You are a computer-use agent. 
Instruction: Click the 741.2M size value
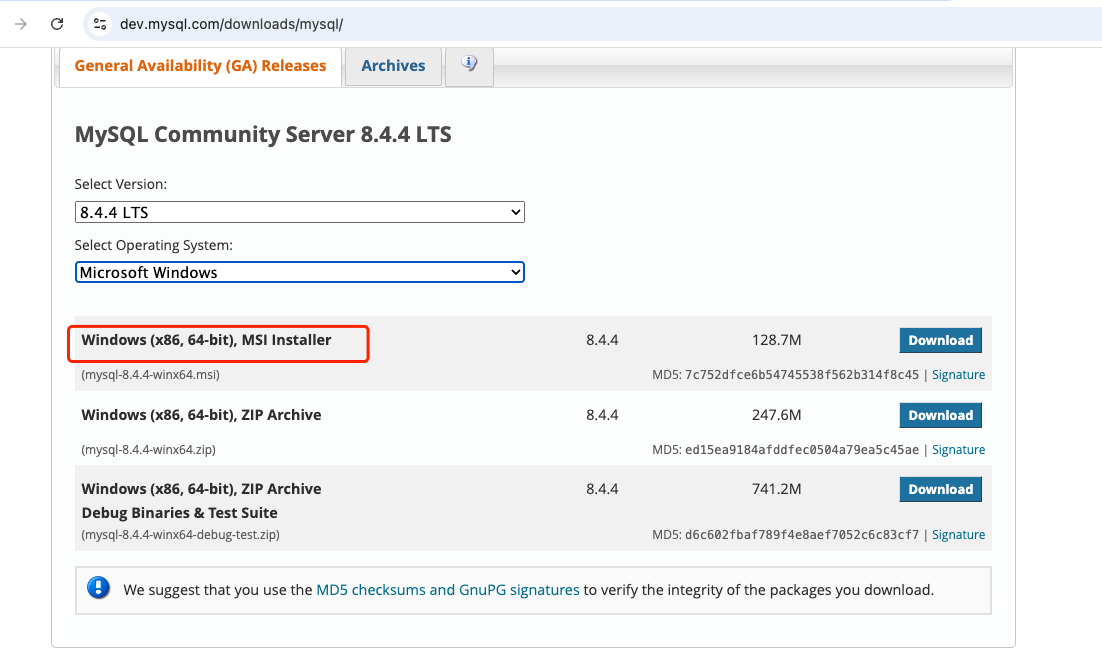click(777, 489)
